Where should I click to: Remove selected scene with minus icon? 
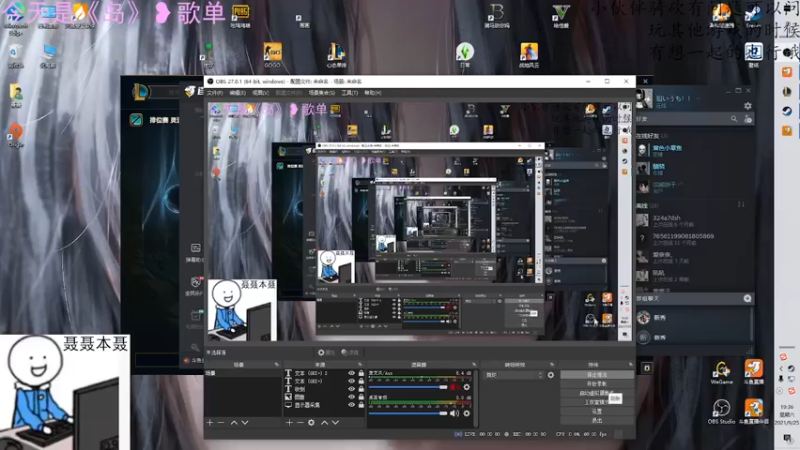point(221,422)
